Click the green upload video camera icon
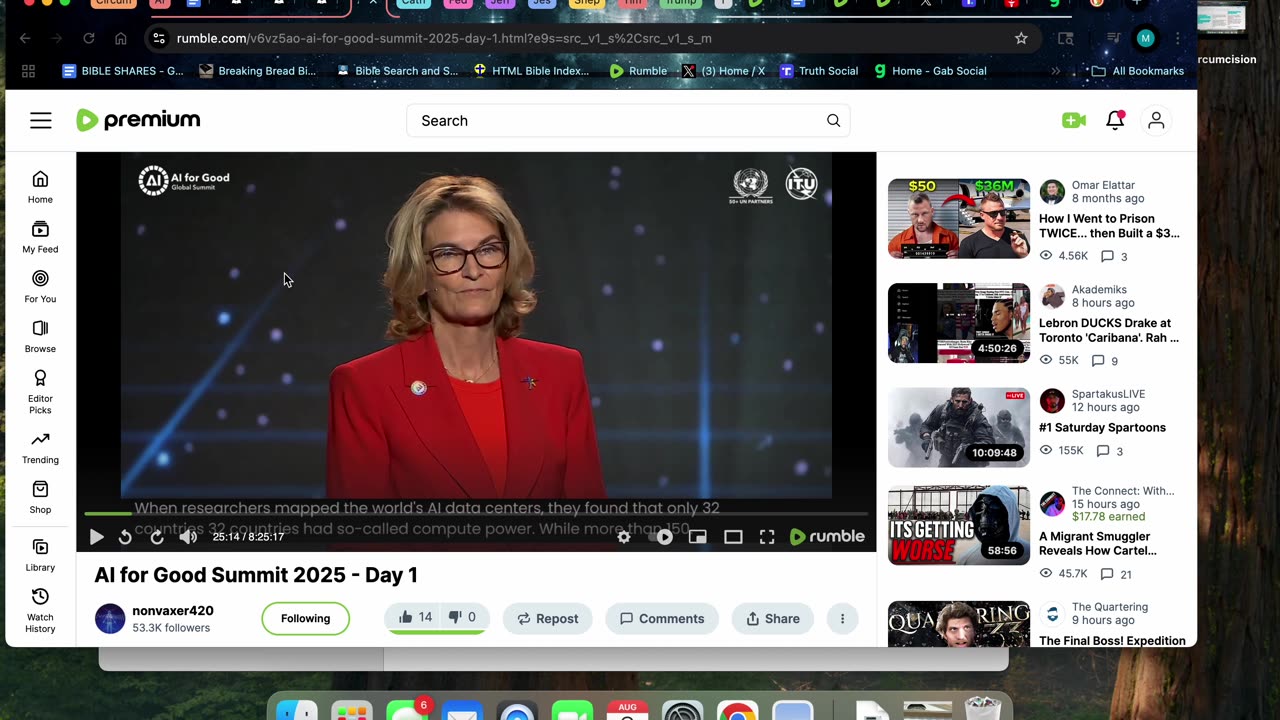1280x720 pixels. 1074,120
